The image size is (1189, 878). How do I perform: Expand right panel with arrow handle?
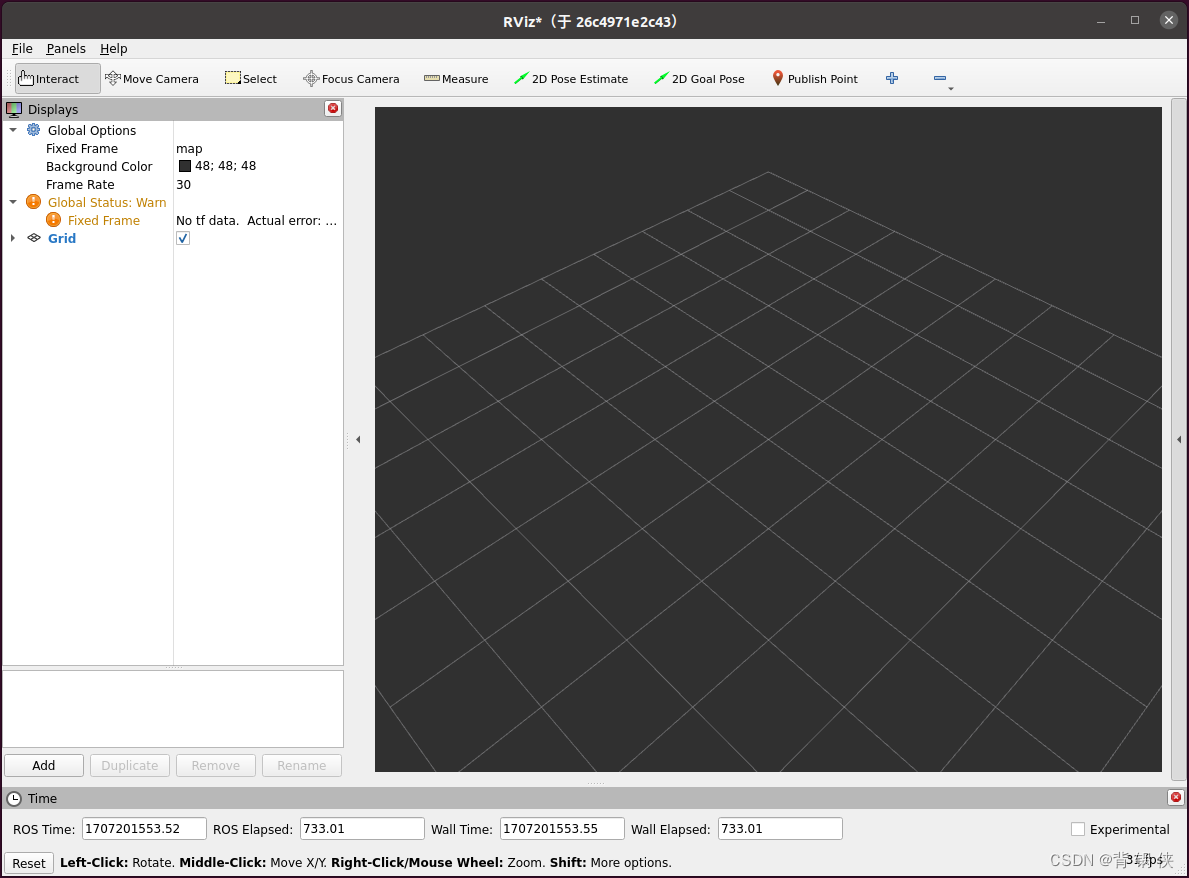(x=1178, y=439)
